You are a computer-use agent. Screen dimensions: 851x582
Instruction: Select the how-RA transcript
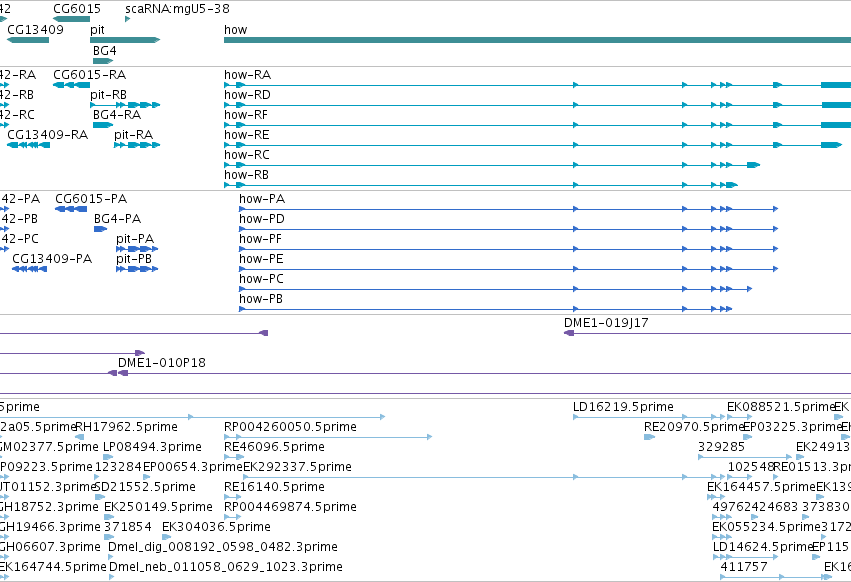[x=537, y=85]
